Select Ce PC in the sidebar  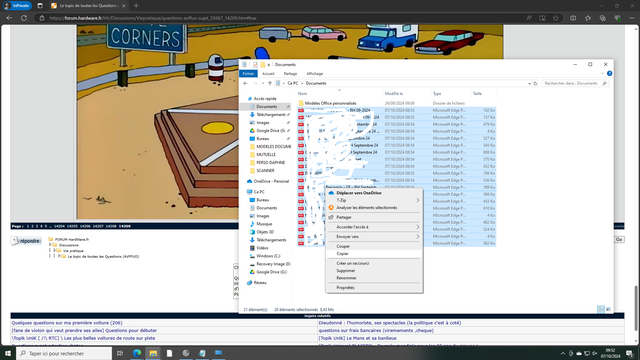click(x=259, y=192)
